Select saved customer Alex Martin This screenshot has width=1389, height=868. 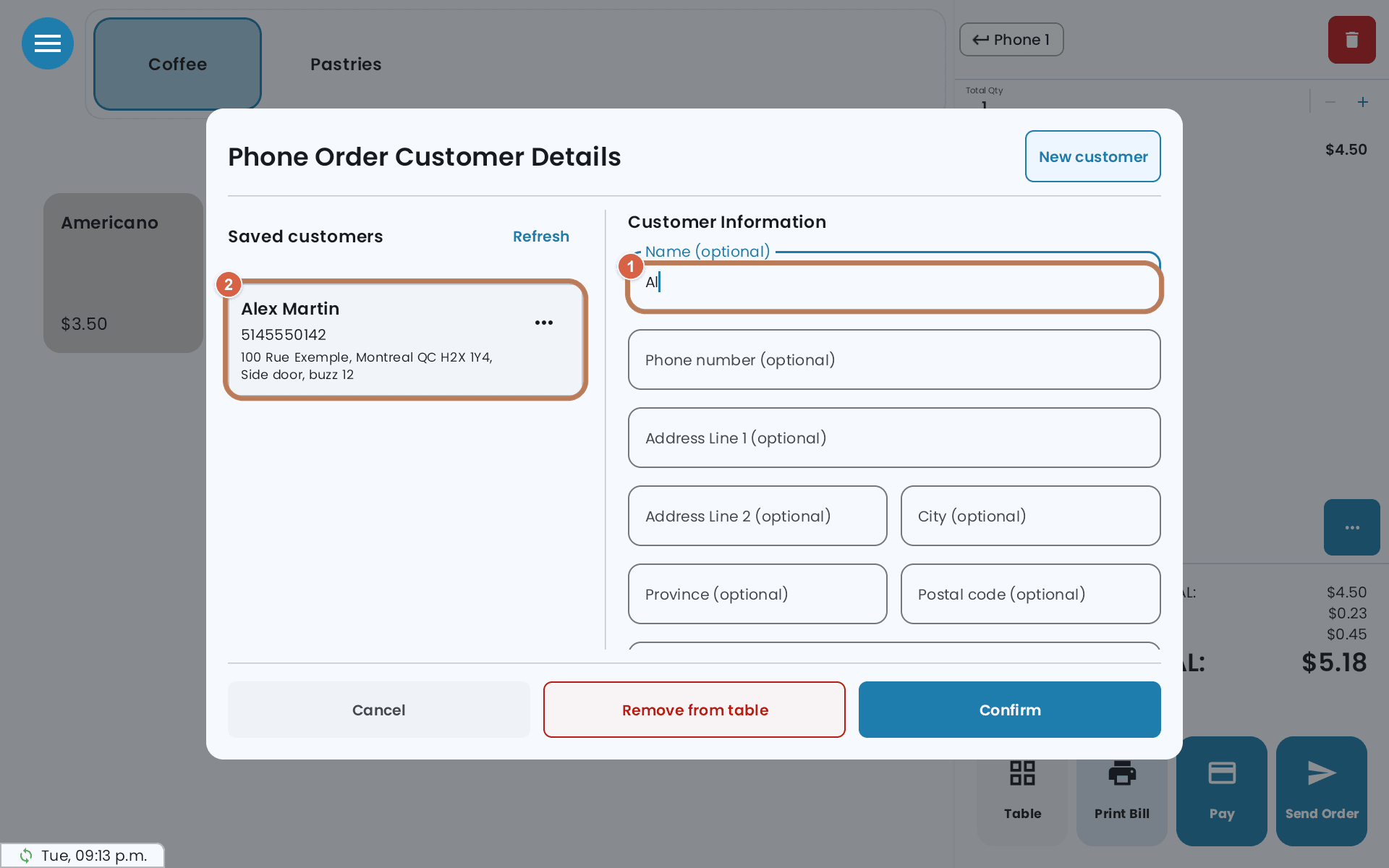pyautogui.click(x=405, y=340)
